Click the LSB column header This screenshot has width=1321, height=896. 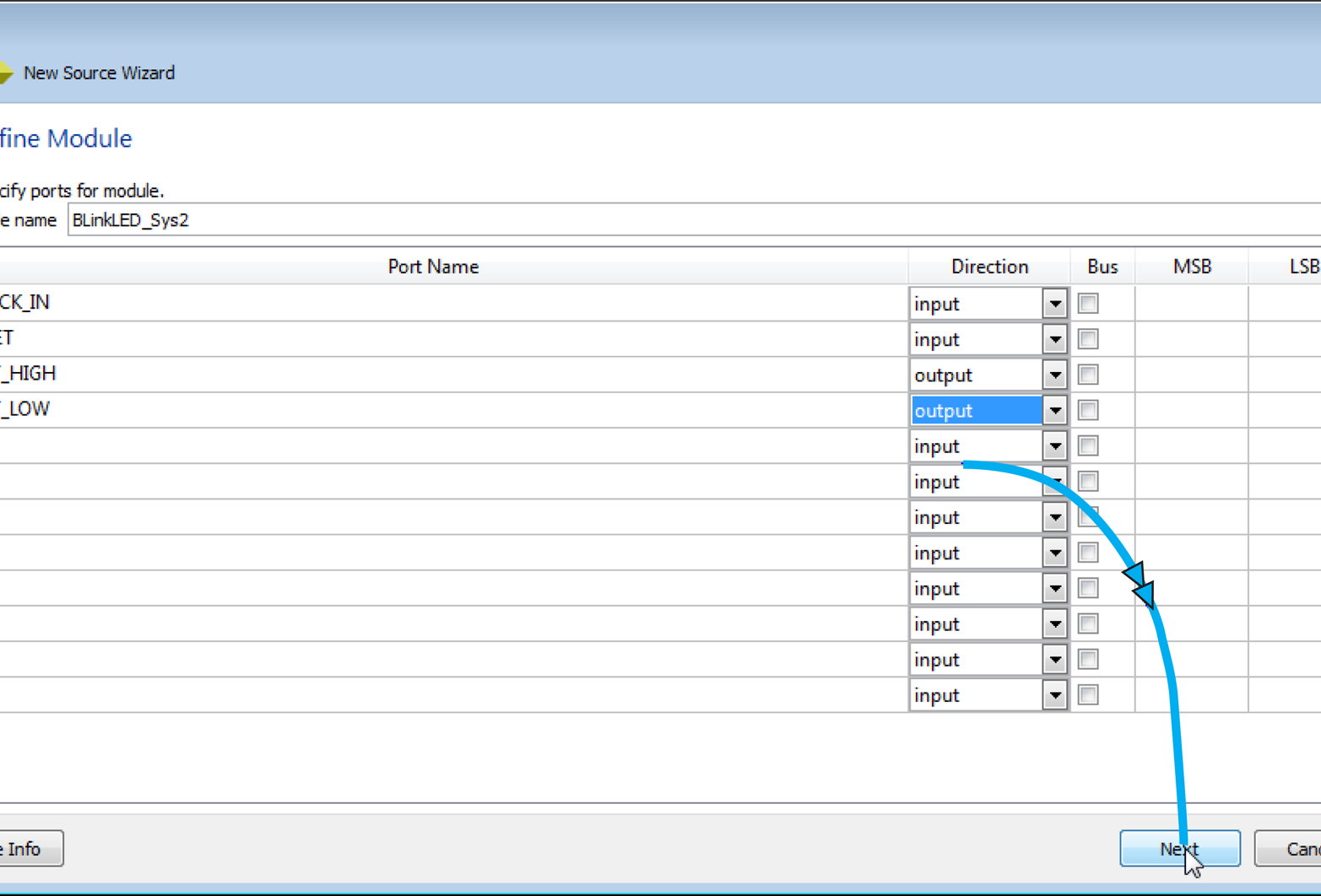tap(1286, 267)
